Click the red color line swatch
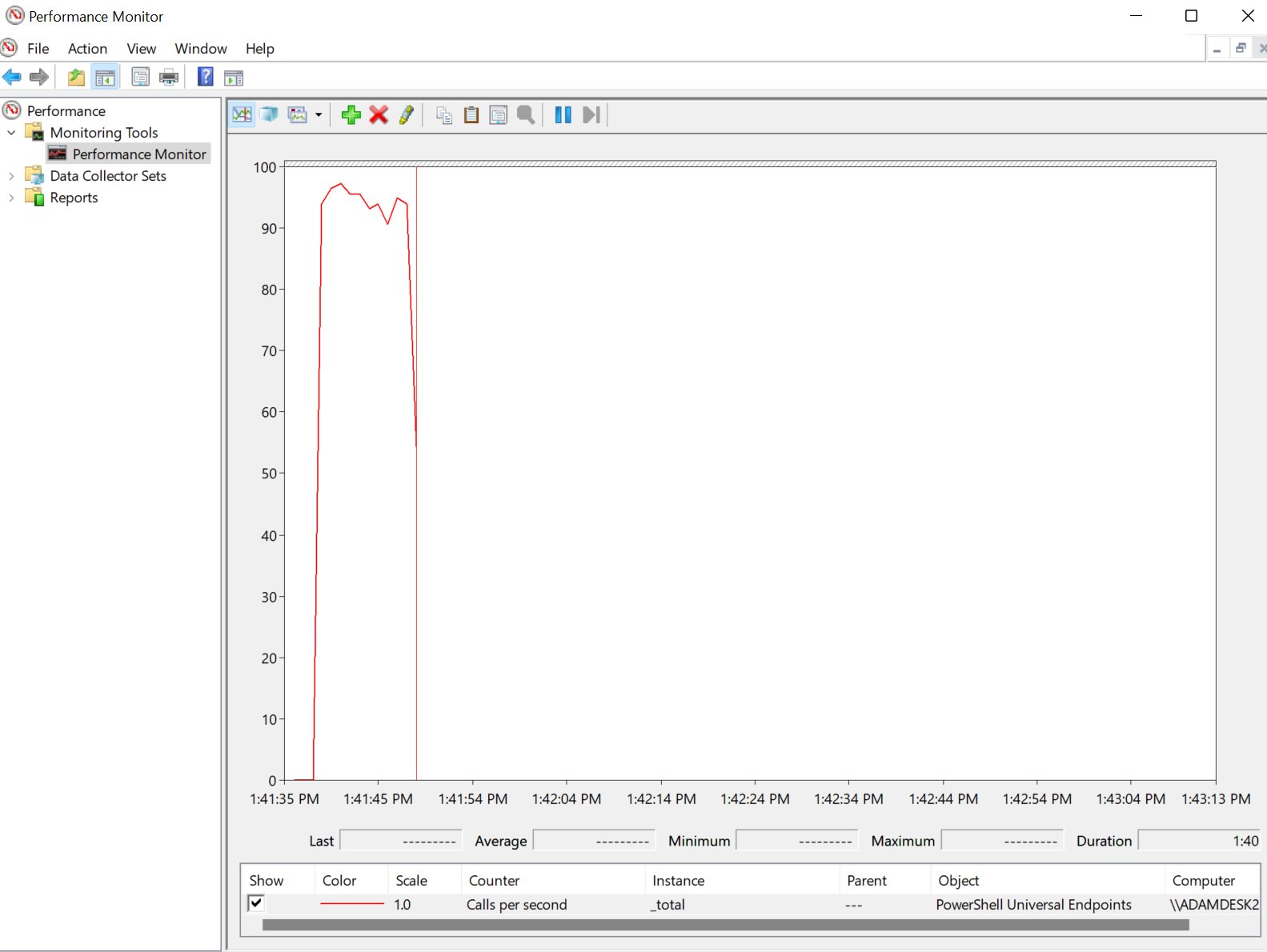Screen dimensions: 1267x952 352,904
